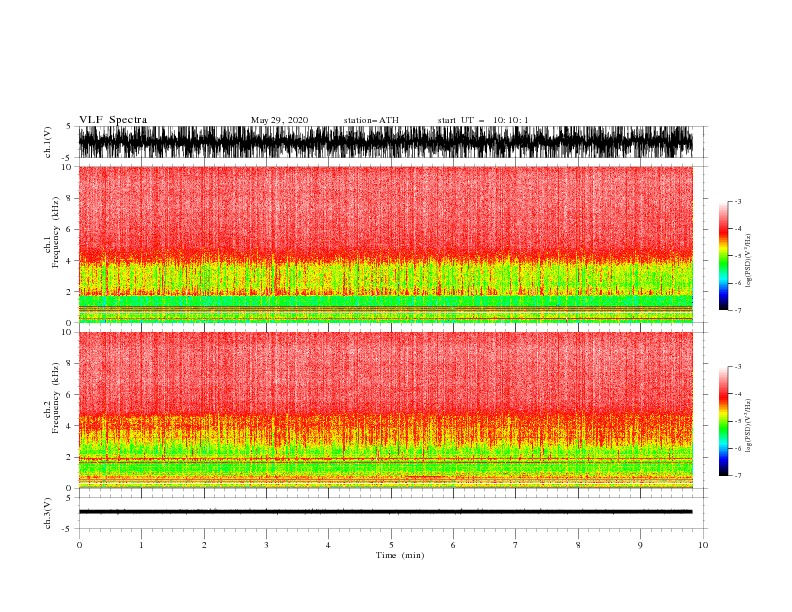Click the time axis tick label '0'
The width and height of the screenshot is (792, 612).
pyautogui.click(x=79, y=545)
